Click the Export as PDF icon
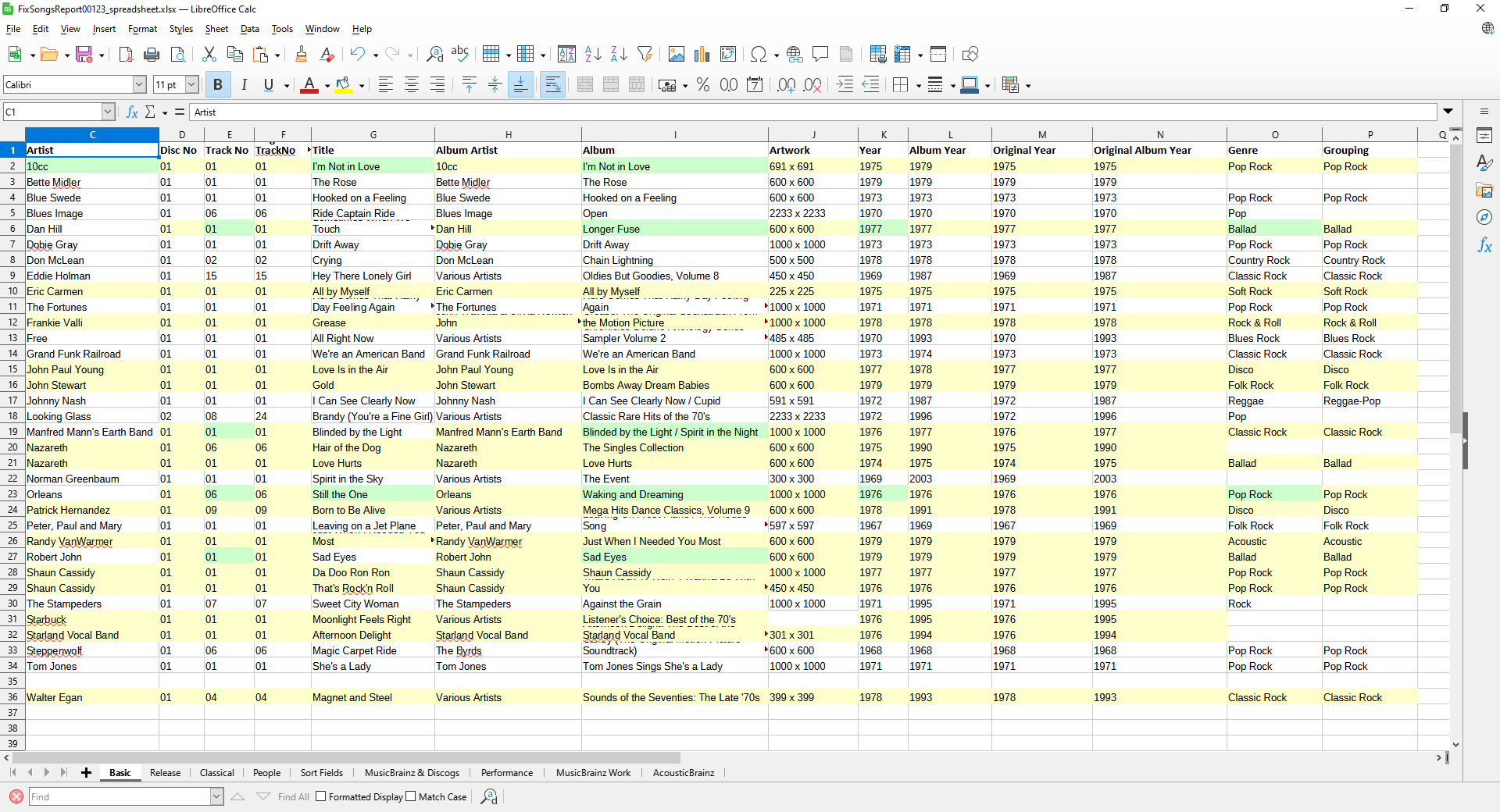Image resolution: width=1500 pixels, height=812 pixels. tap(126, 54)
